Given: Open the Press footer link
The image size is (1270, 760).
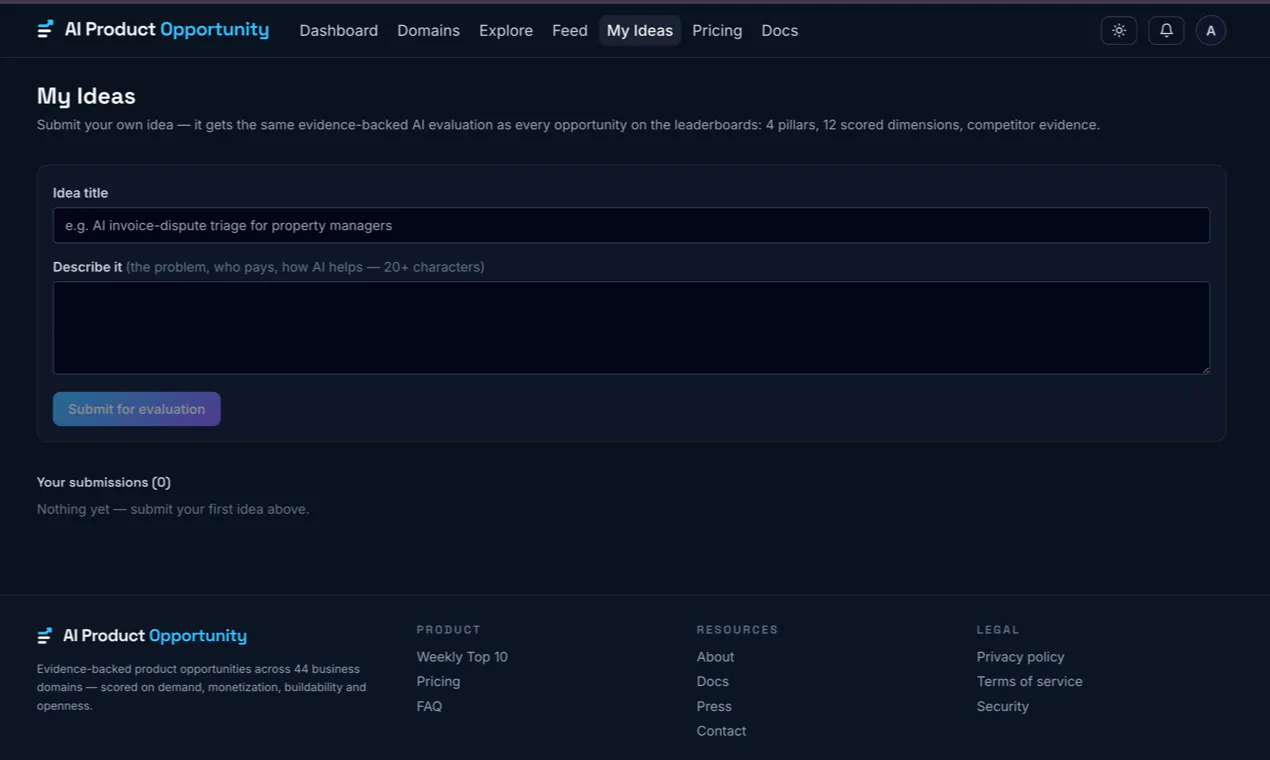Looking at the screenshot, I should (714, 706).
